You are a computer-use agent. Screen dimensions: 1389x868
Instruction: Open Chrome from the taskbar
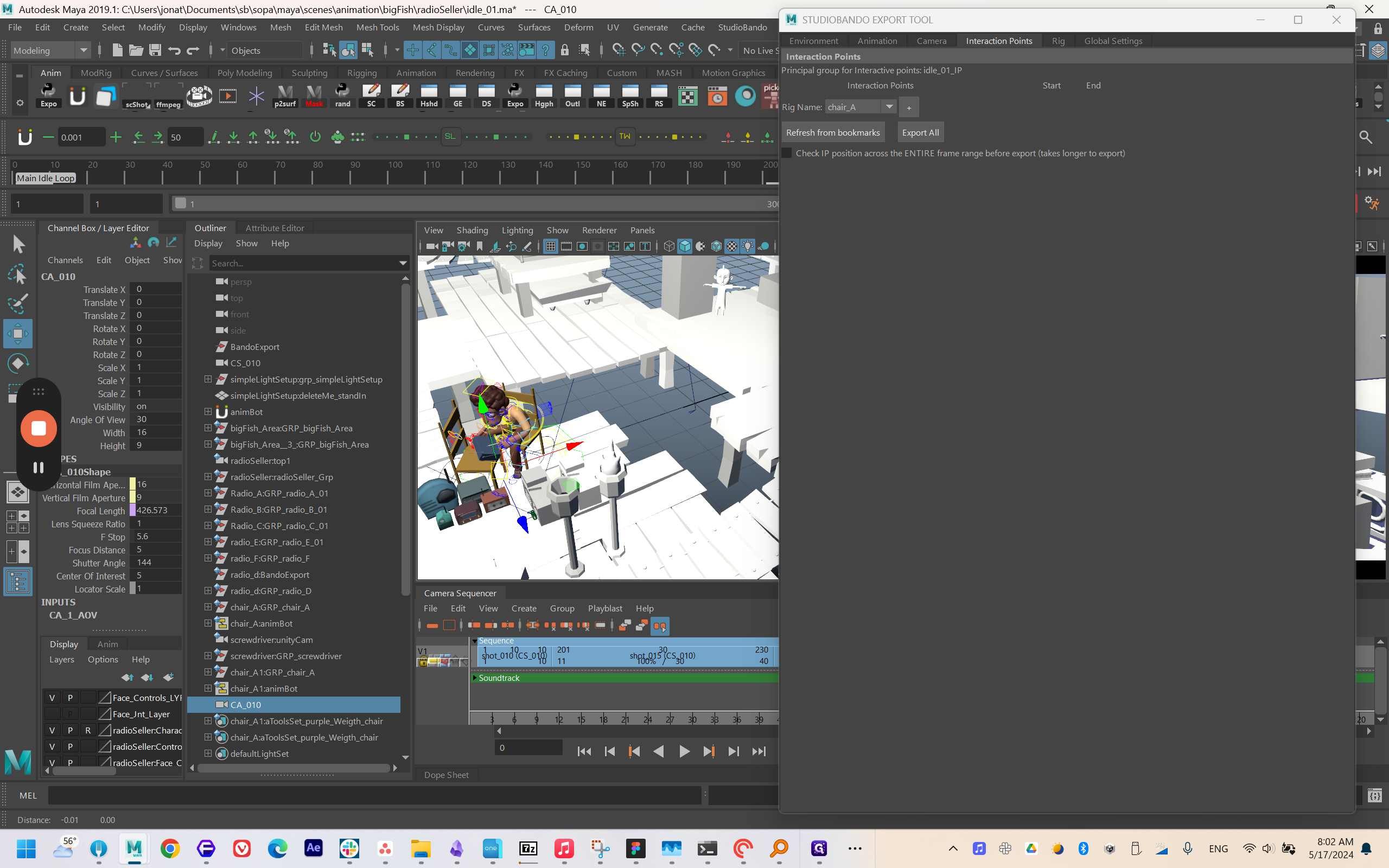pos(170,848)
